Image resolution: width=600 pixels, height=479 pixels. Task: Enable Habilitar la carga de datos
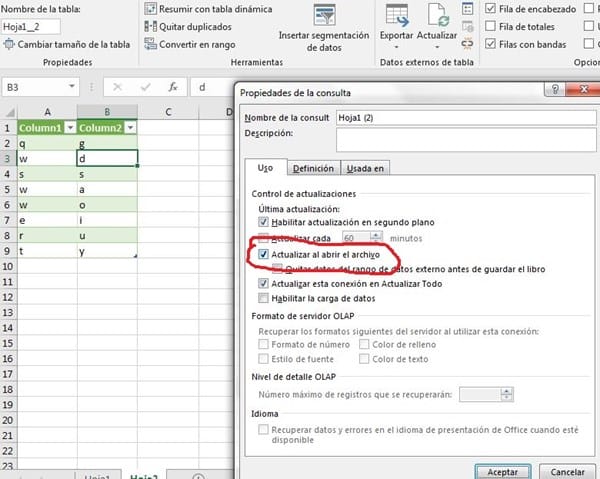263,298
